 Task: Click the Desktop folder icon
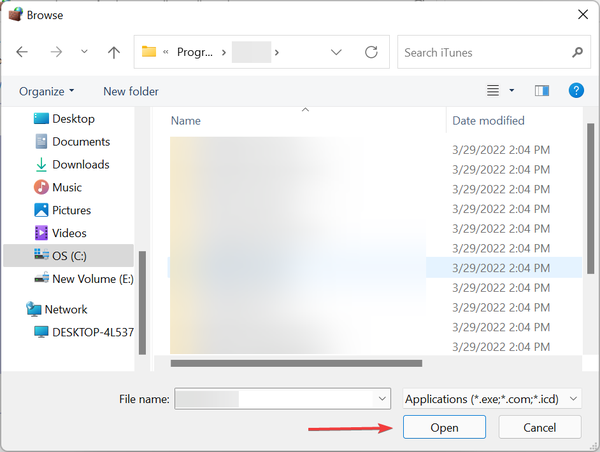pos(41,119)
